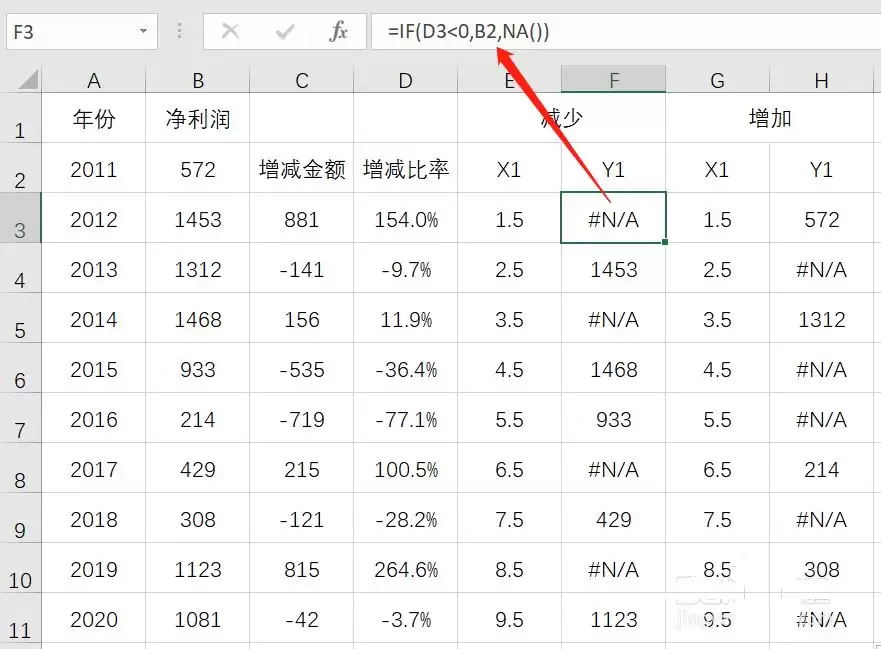Click the formula bar resize dots handle
881x649 pixels.
coord(180,31)
